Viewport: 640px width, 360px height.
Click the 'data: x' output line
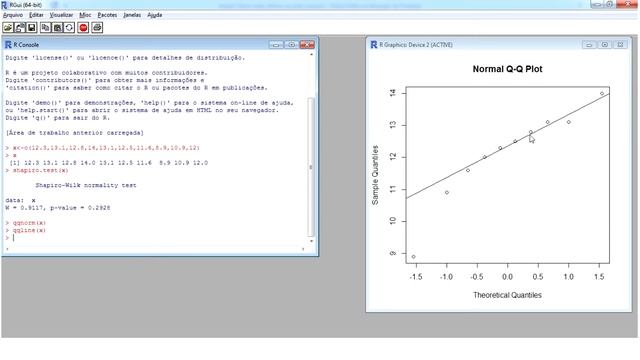(20, 200)
